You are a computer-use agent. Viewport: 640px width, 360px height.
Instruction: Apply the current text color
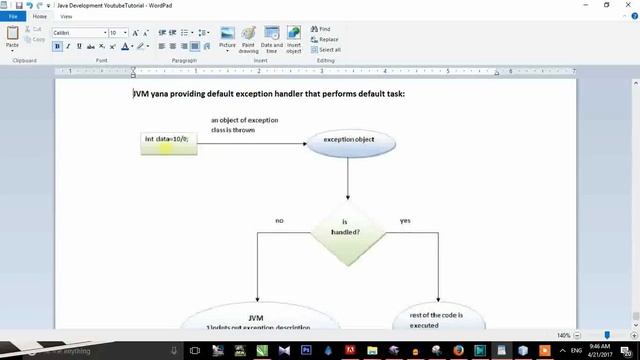(x=125, y=47)
